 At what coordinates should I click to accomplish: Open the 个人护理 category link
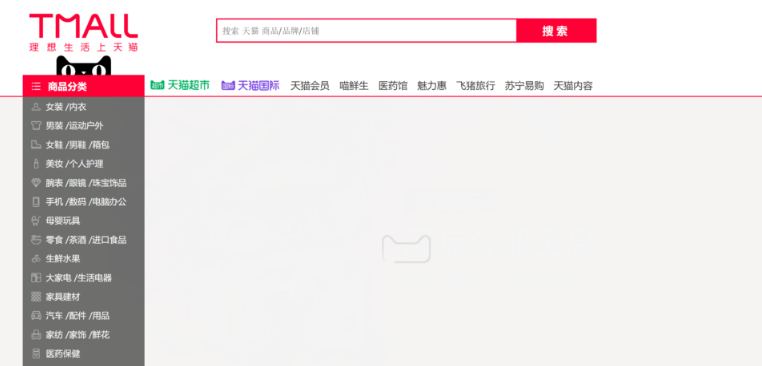(x=86, y=164)
